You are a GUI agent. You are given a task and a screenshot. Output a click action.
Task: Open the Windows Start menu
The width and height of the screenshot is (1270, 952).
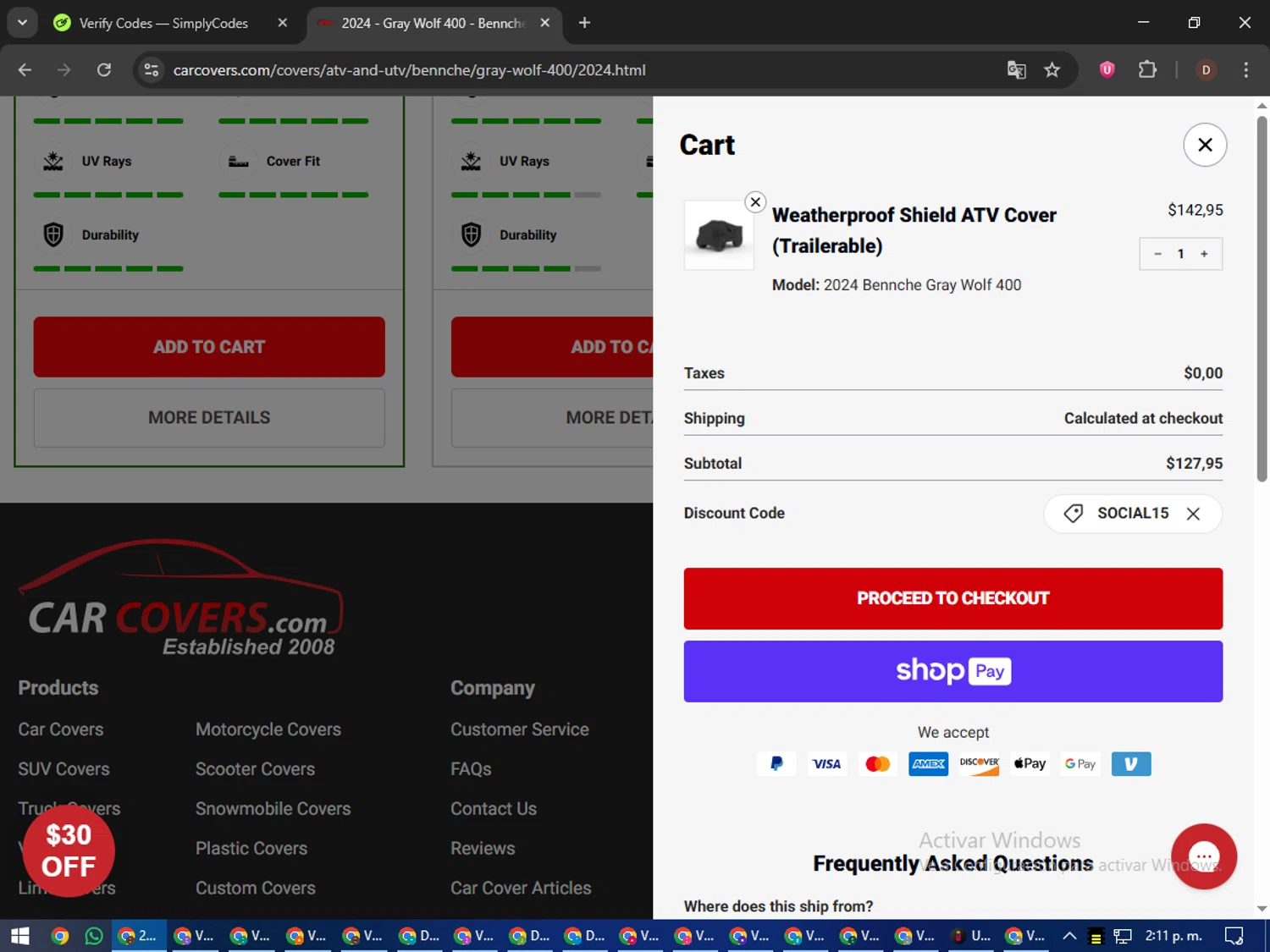click(x=20, y=936)
